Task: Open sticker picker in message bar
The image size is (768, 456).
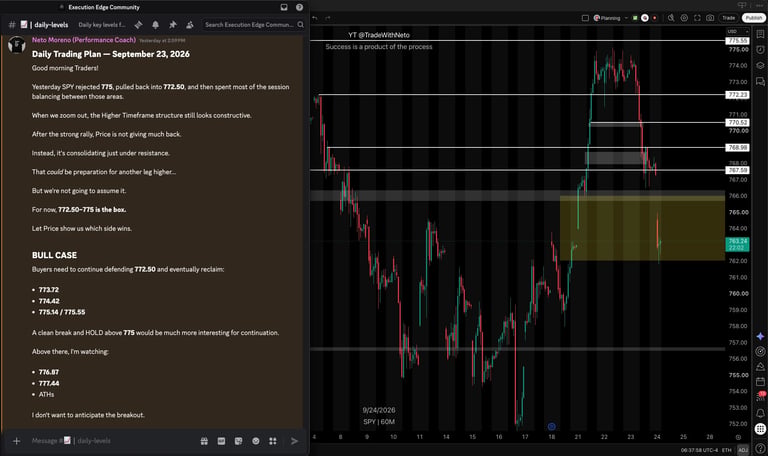Action: pyautogui.click(x=239, y=441)
